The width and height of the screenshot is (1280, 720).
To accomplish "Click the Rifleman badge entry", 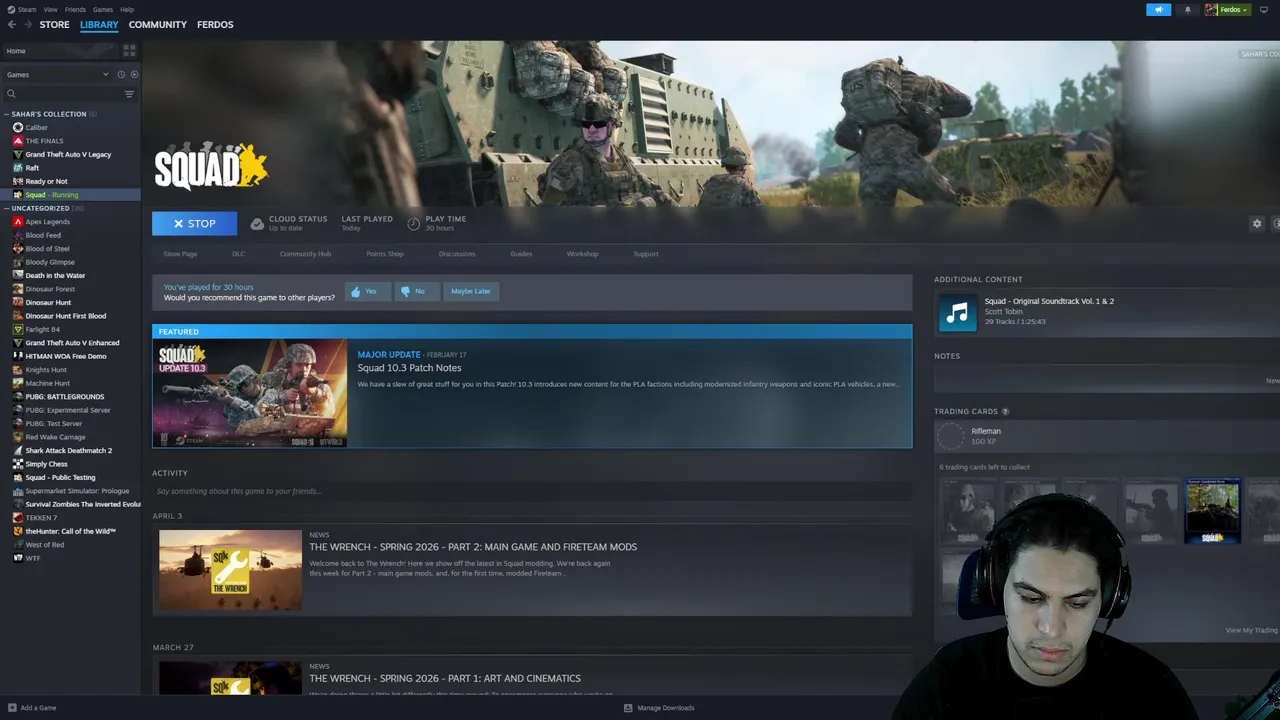I will (1107, 436).
